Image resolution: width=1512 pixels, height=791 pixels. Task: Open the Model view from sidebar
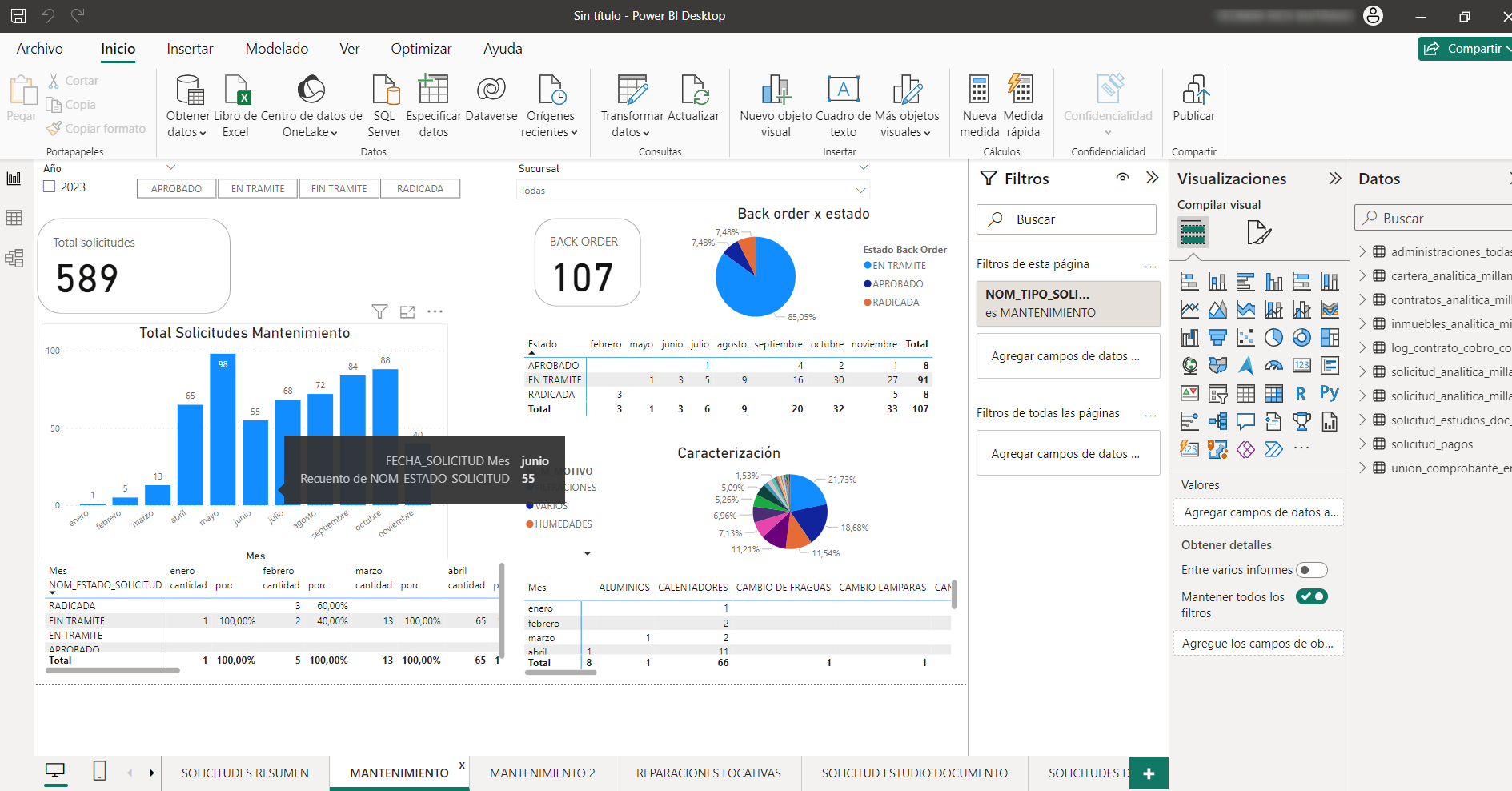[x=14, y=258]
